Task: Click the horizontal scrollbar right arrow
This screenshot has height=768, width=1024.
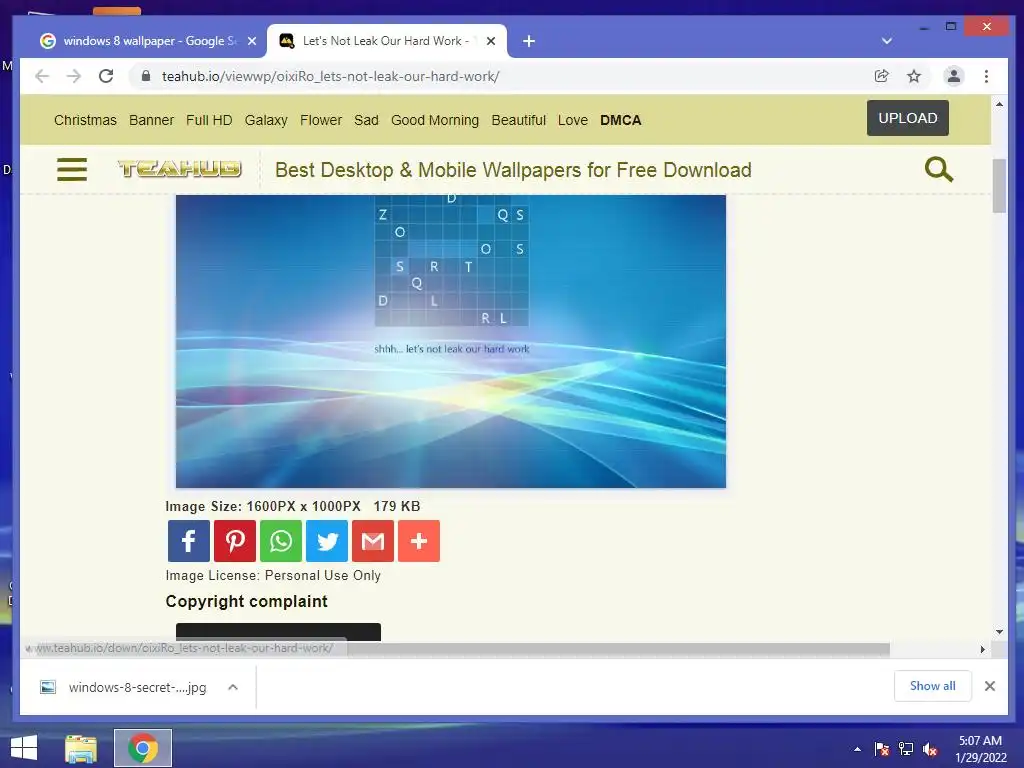Action: pos(983,649)
